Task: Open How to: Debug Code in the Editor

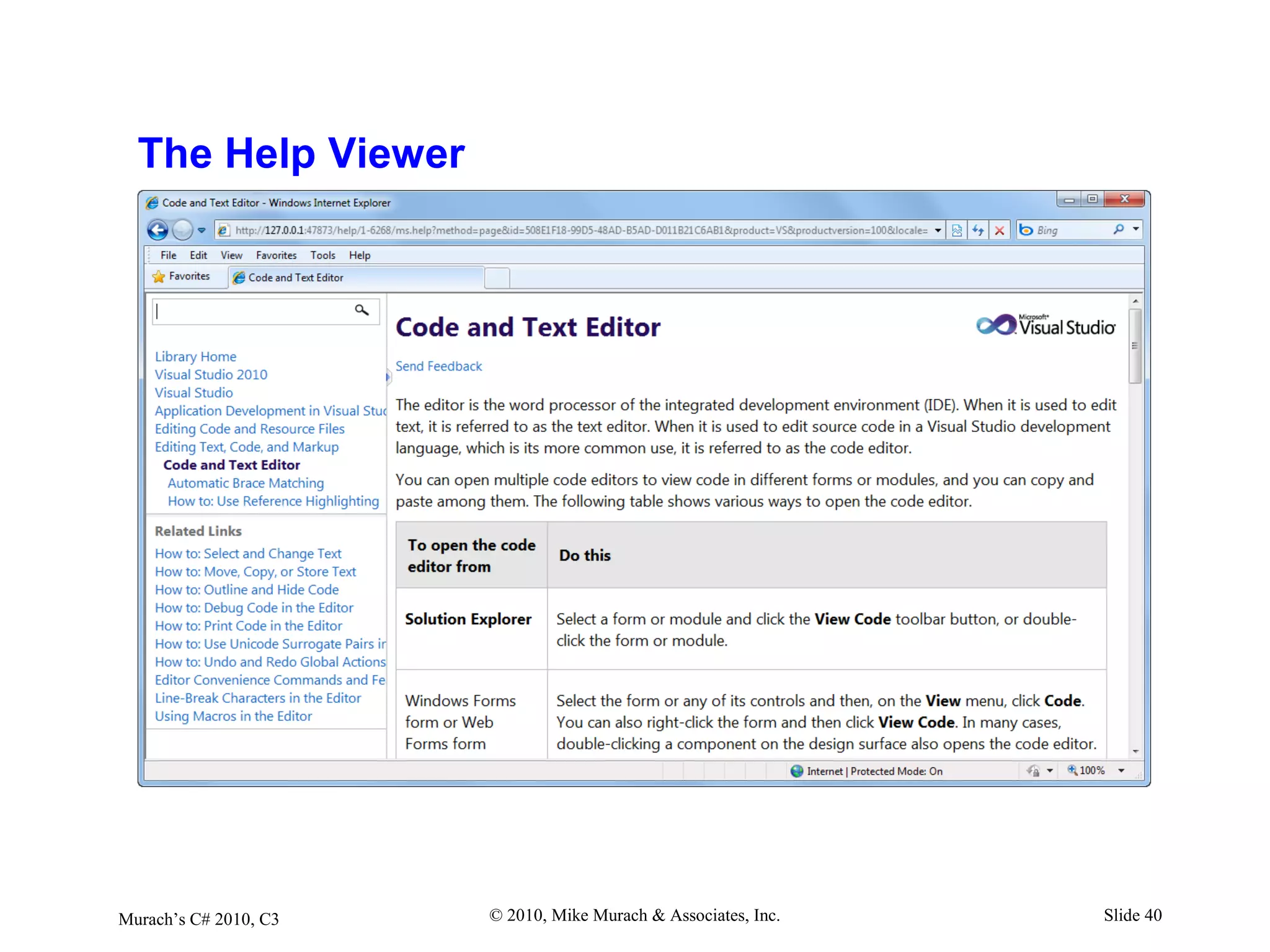Action: coord(254,608)
